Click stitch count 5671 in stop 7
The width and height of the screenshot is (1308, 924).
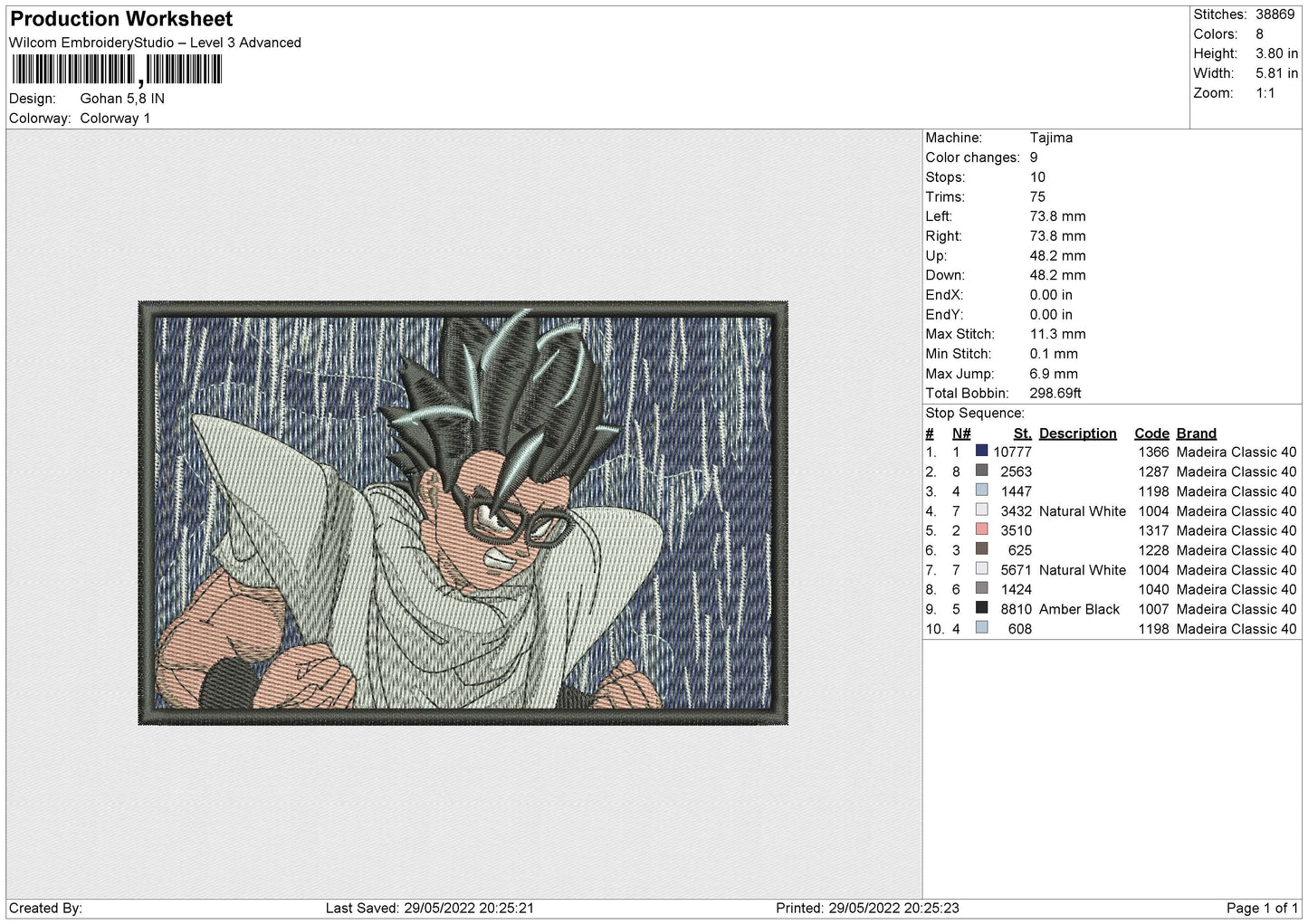[1016, 570]
